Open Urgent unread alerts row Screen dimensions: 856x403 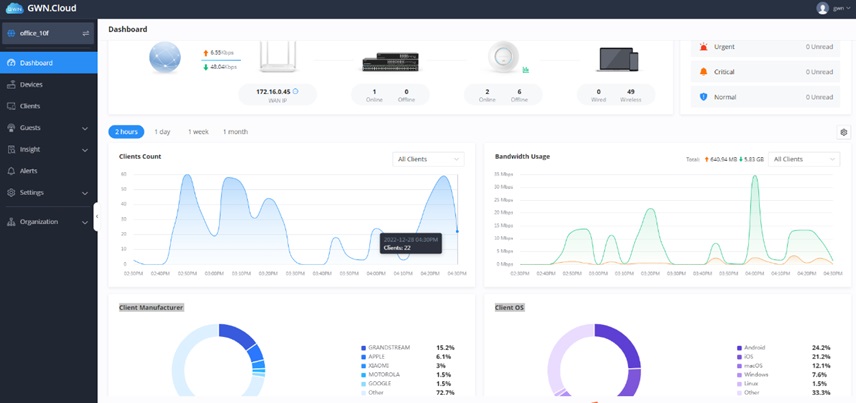click(x=765, y=47)
